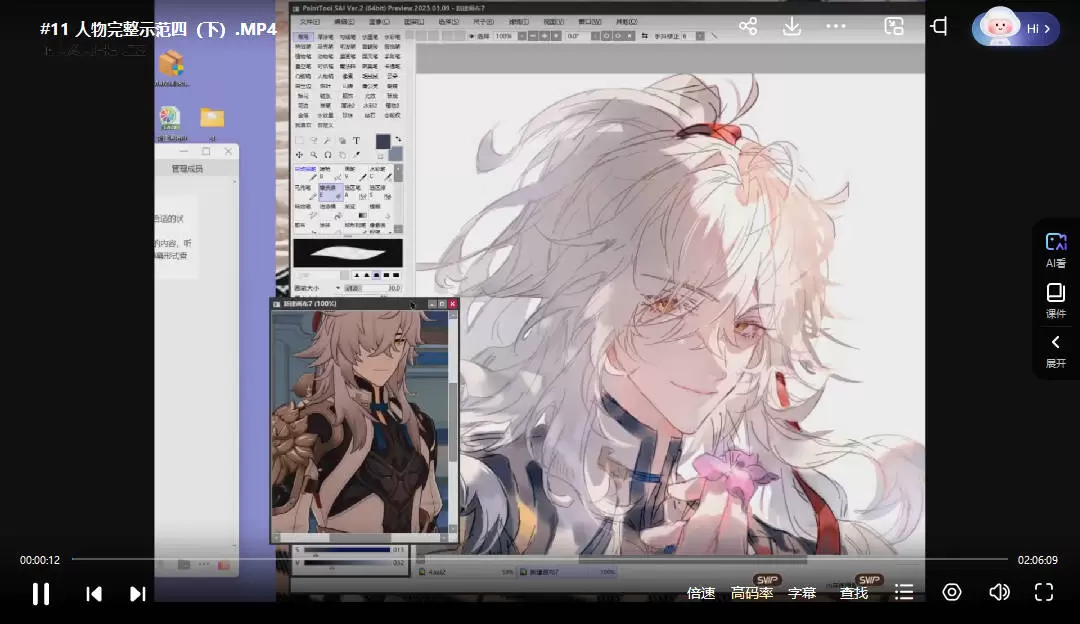This screenshot has width=1080, height=624.
Task: Share this video using the share icon
Action: pyautogui.click(x=748, y=27)
